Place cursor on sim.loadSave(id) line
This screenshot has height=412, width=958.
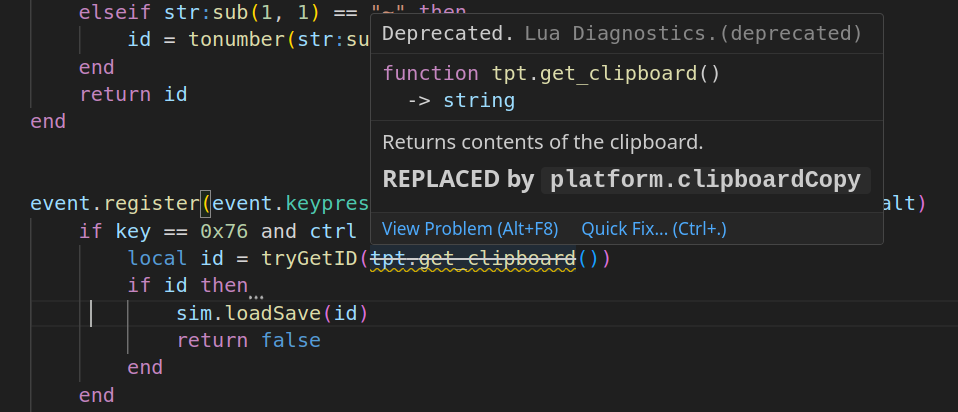[x=272, y=314]
